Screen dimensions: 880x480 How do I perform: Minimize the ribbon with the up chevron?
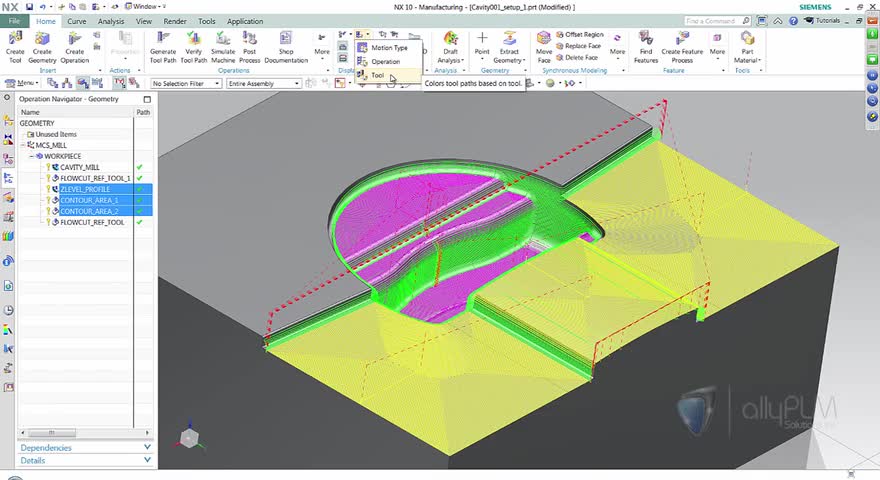(x=778, y=21)
